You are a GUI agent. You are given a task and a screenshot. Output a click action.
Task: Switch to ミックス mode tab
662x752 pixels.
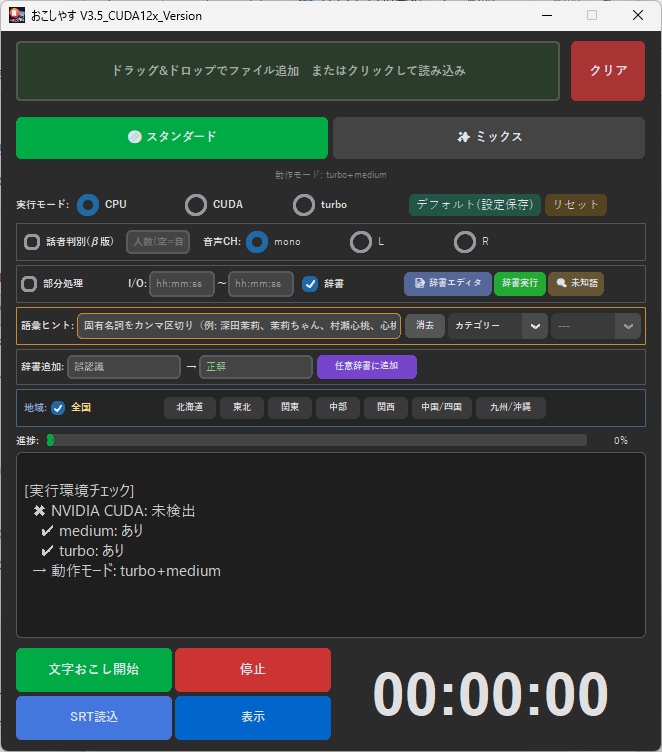[489, 138]
